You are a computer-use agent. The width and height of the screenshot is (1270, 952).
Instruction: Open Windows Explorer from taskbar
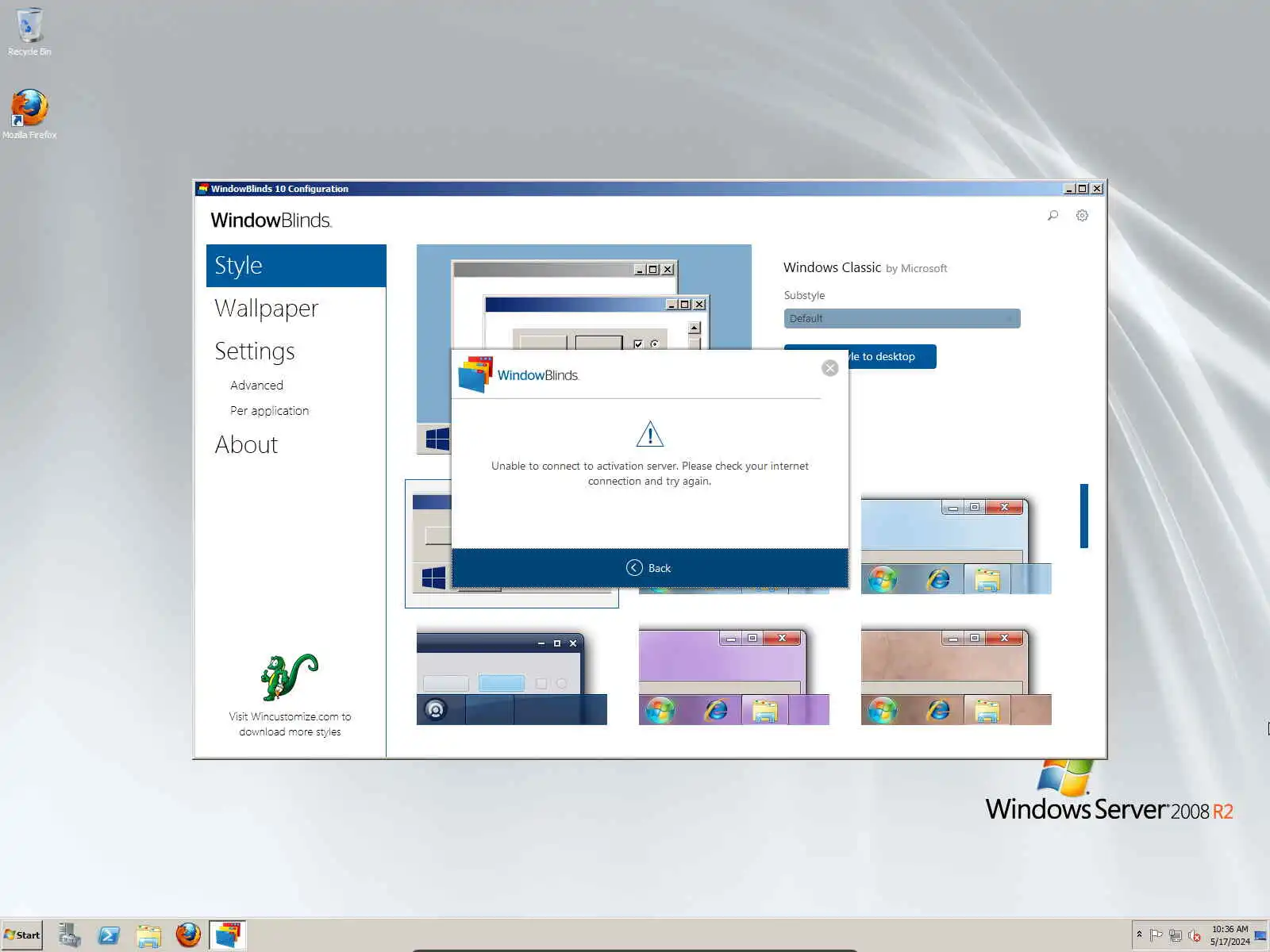coord(148,935)
